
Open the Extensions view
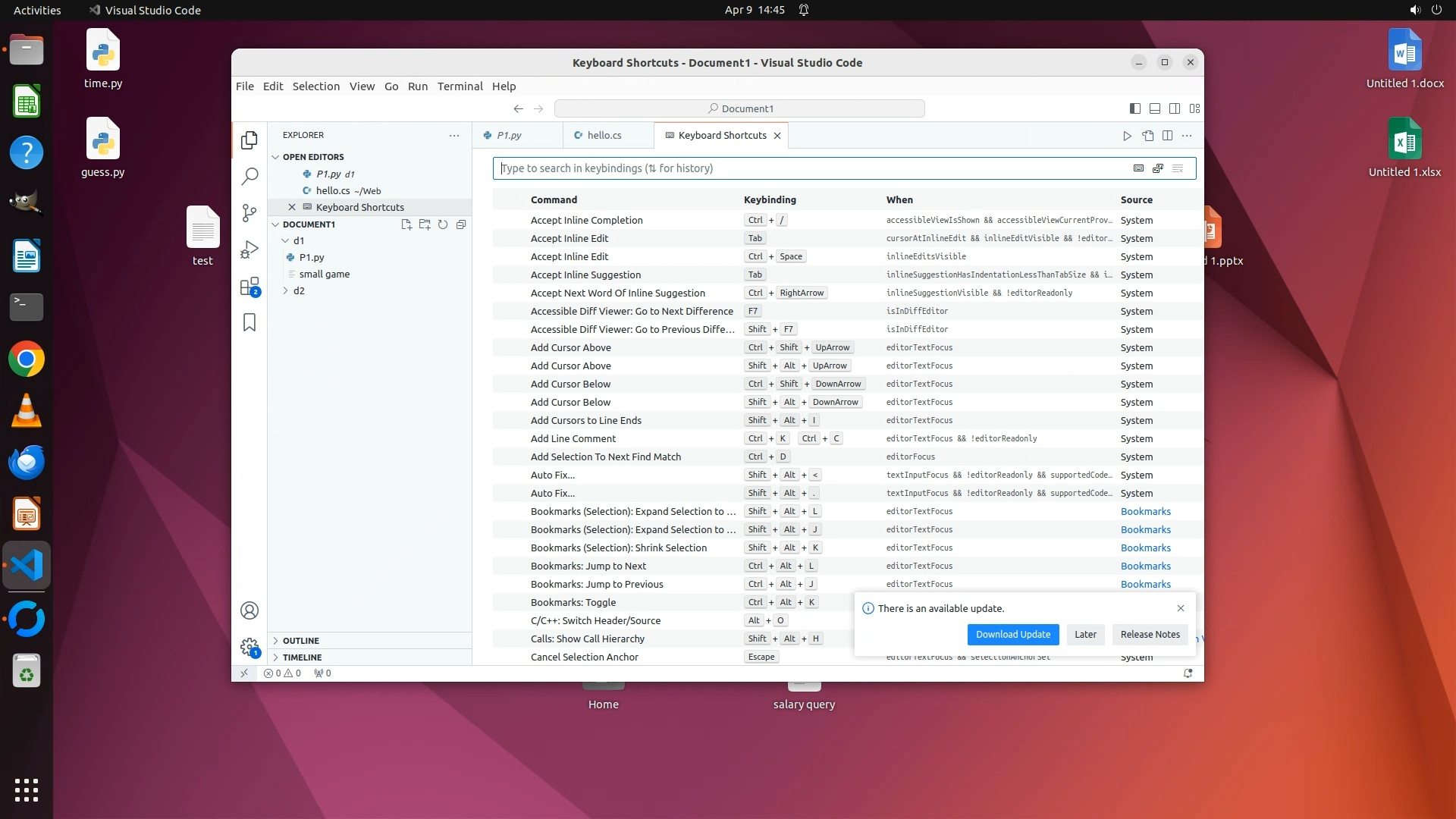point(249,287)
